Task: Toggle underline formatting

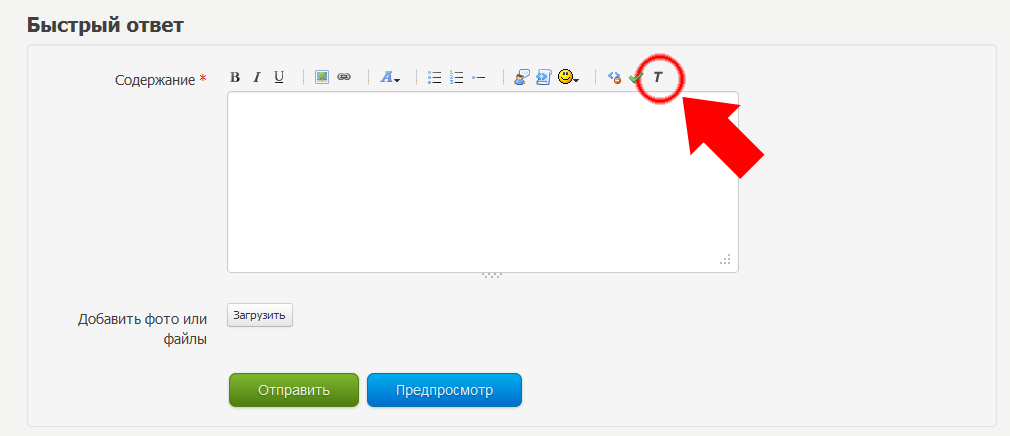Action: point(278,77)
